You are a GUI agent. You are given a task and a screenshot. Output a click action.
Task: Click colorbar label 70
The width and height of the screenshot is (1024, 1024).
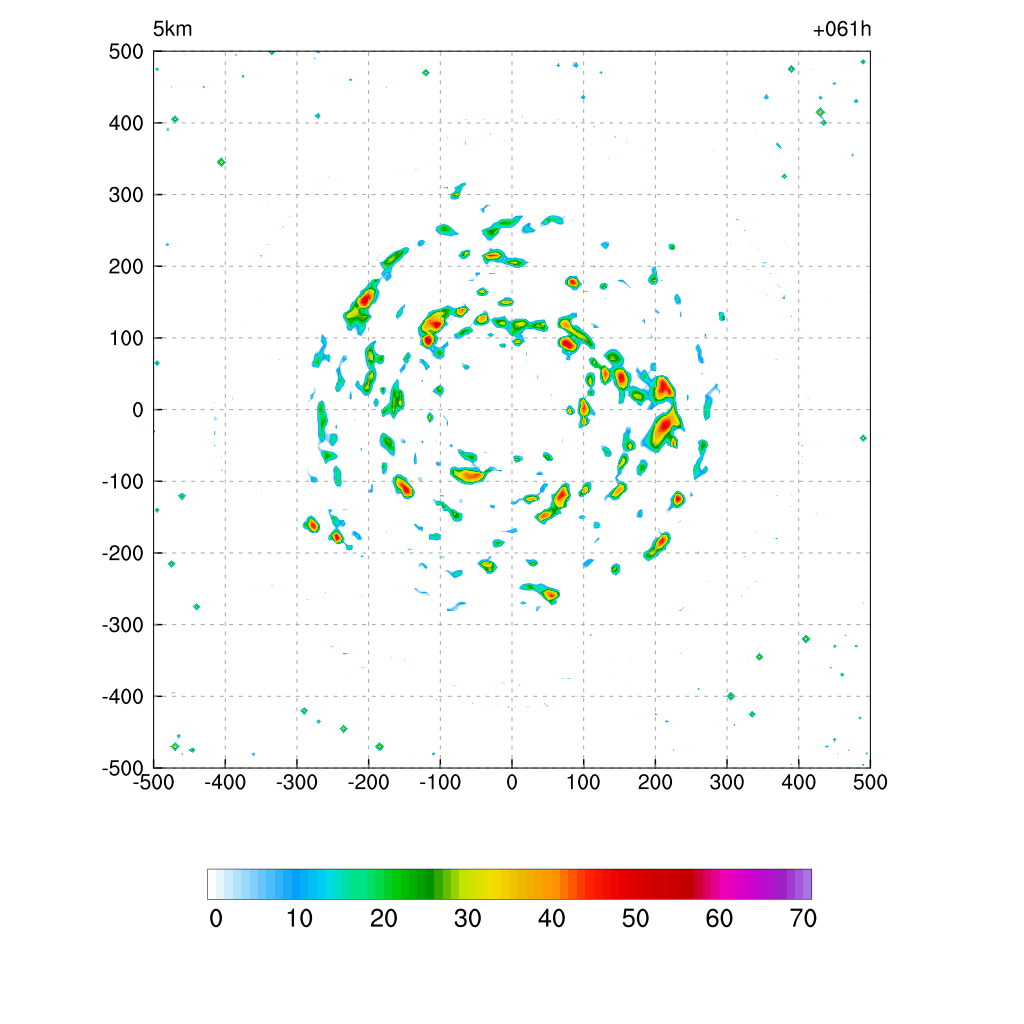pos(803,919)
